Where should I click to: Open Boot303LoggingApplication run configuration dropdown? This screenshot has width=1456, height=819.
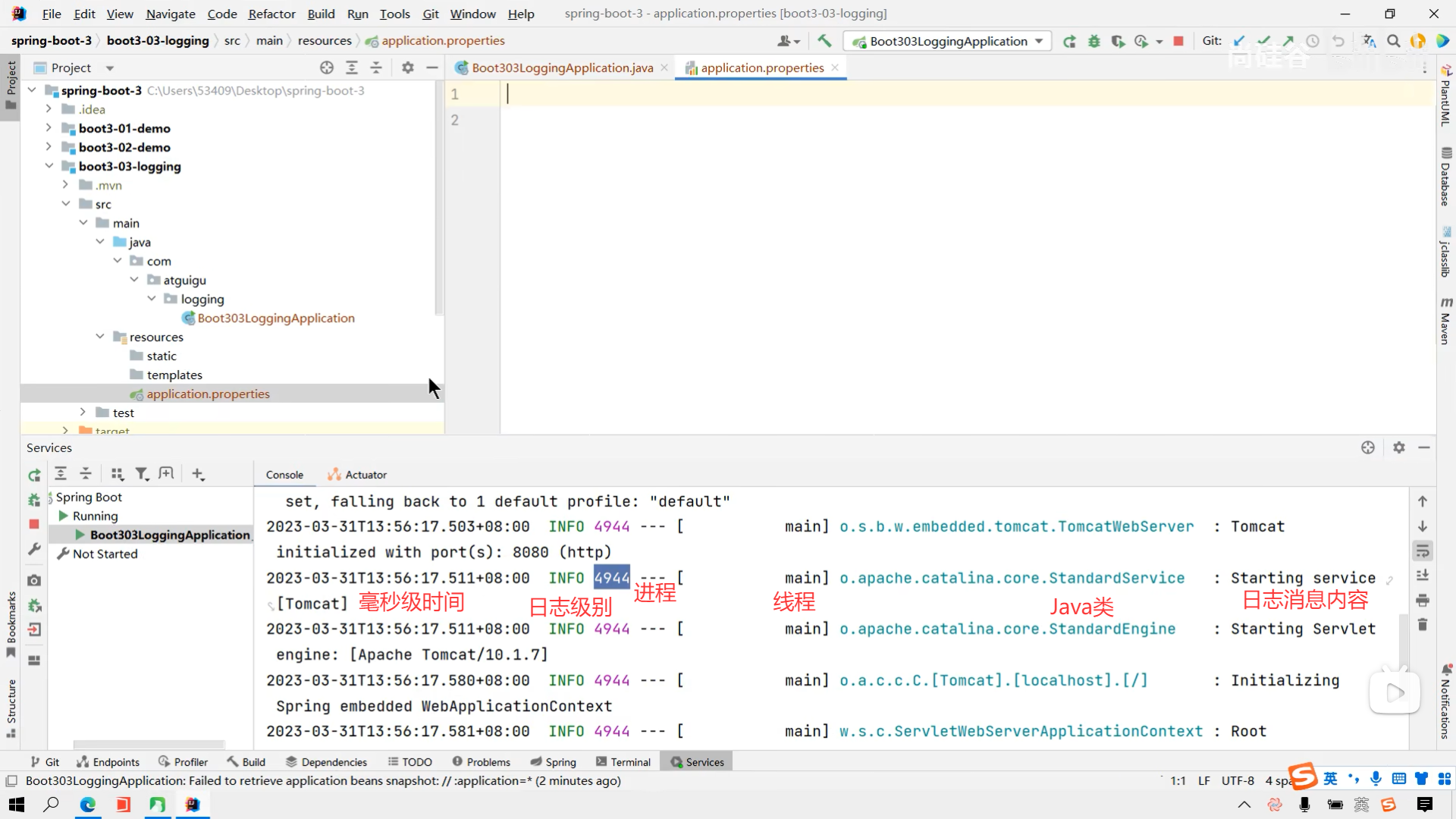coord(948,41)
